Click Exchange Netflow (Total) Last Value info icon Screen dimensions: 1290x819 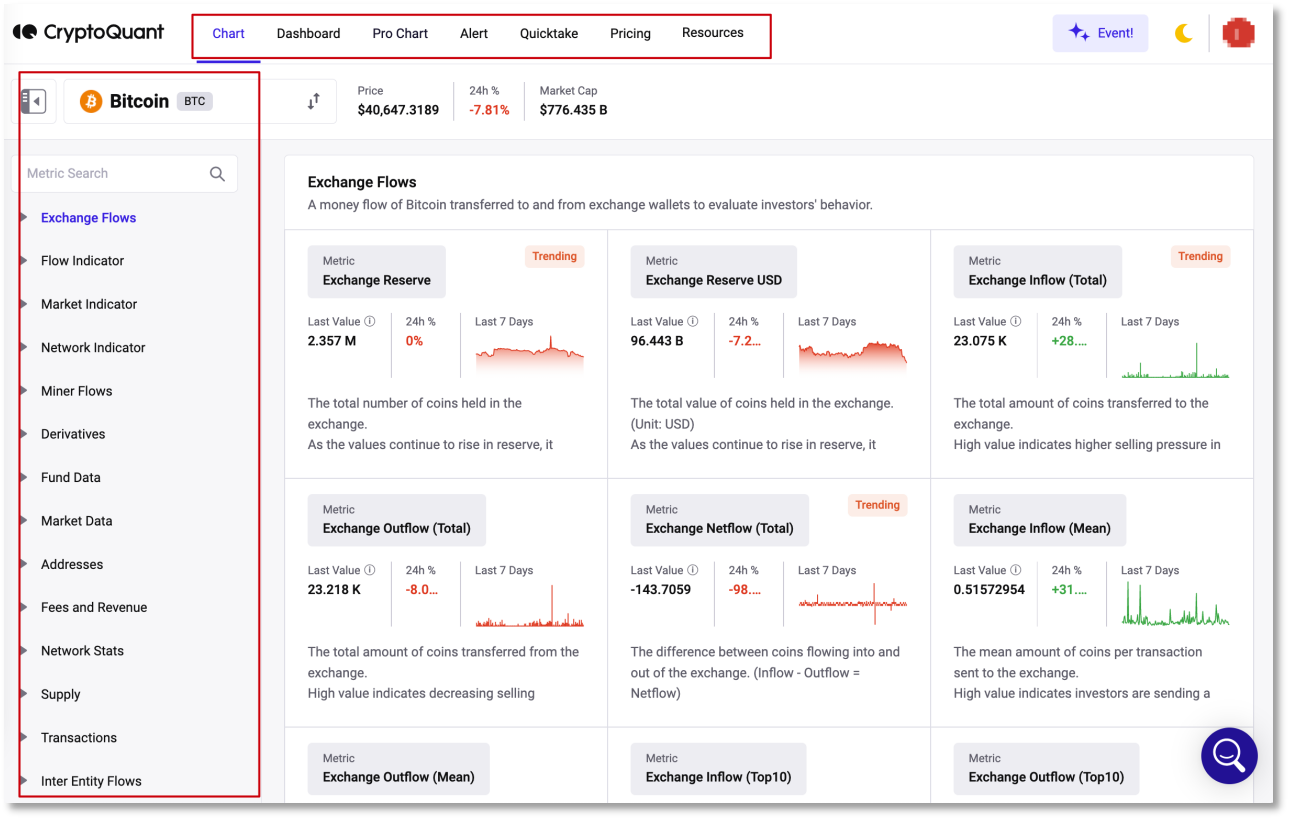(693, 570)
